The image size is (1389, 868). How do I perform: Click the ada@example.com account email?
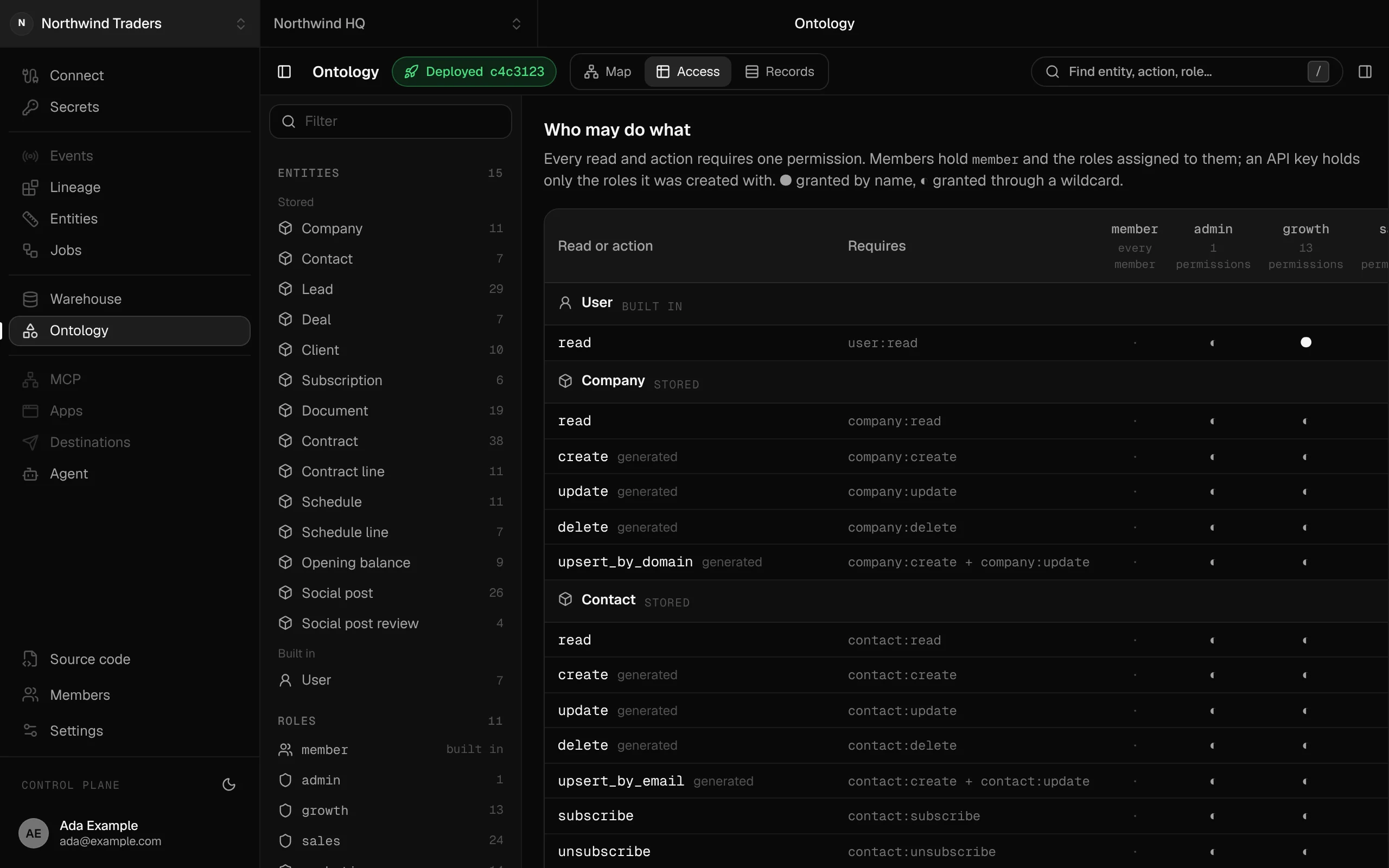[110, 841]
